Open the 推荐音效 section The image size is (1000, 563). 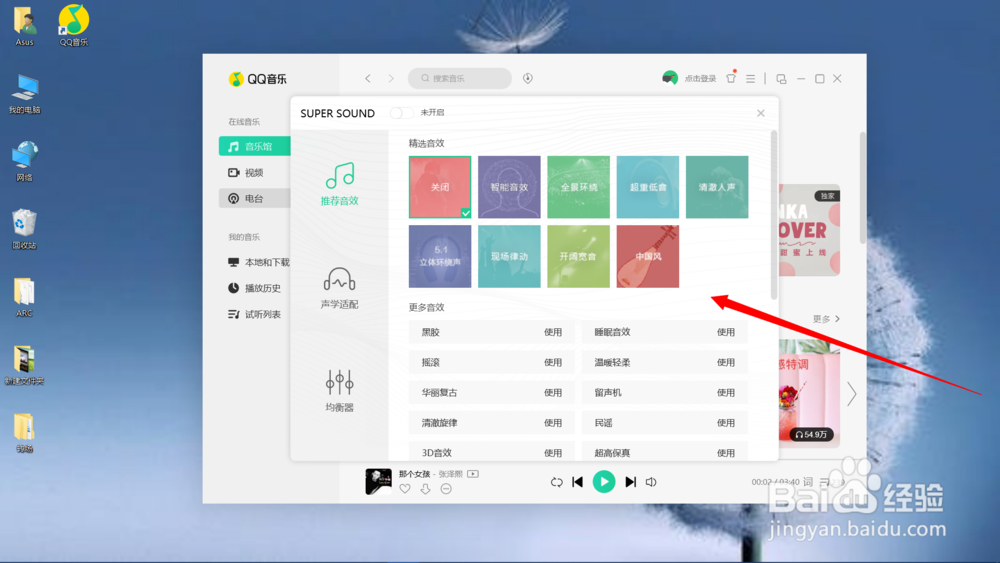[339, 184]
